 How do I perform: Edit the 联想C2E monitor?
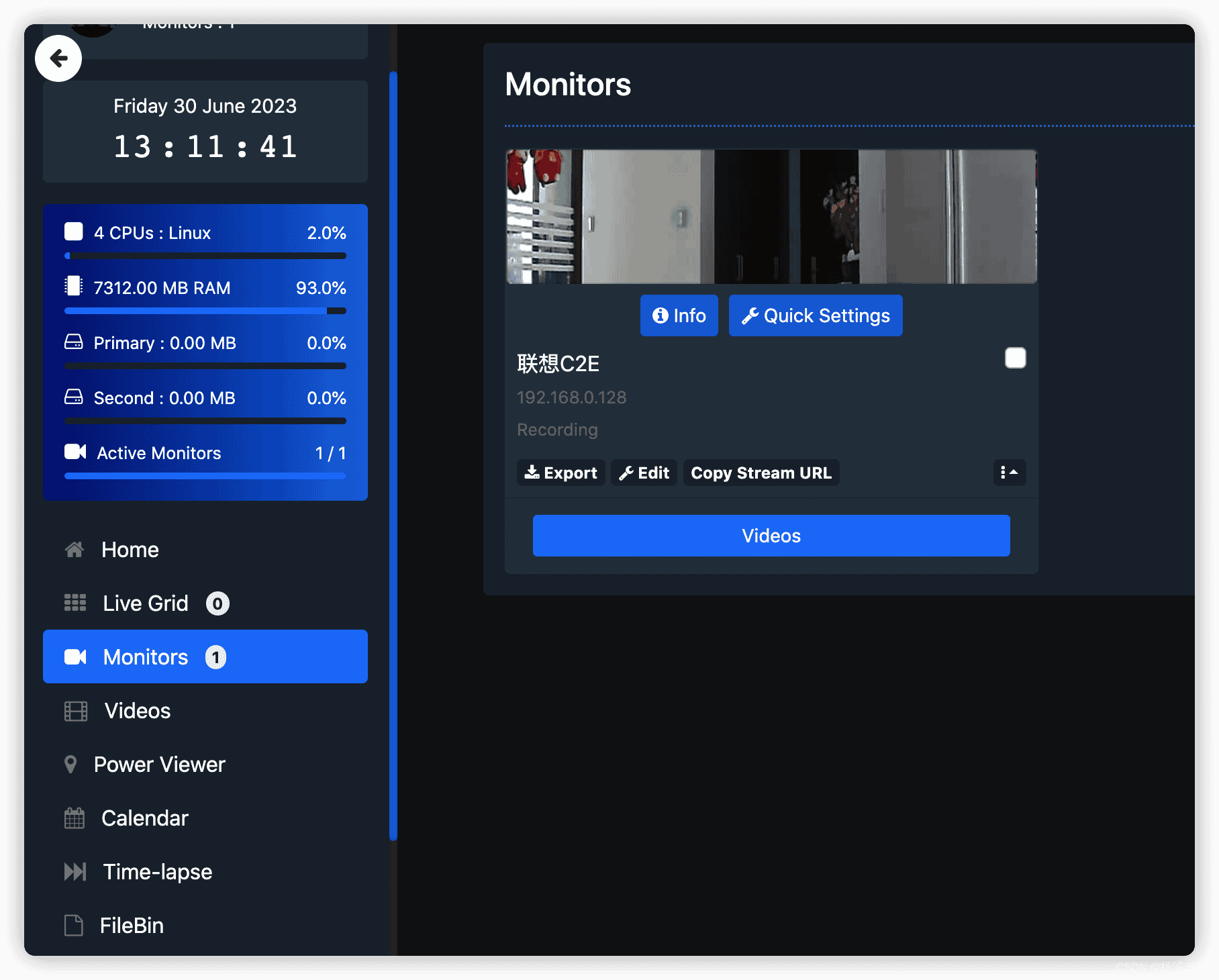[x=644, y=473]
